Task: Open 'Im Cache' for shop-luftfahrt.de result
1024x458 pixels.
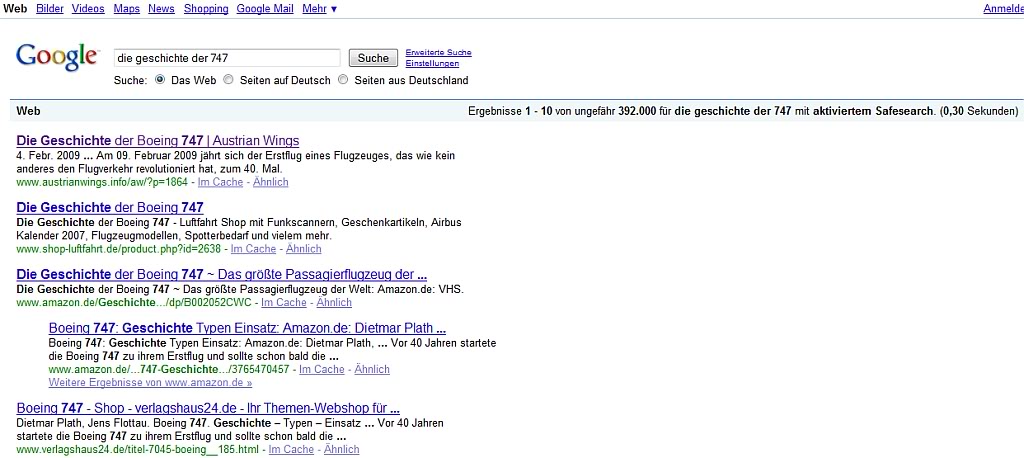Action: 253,249
